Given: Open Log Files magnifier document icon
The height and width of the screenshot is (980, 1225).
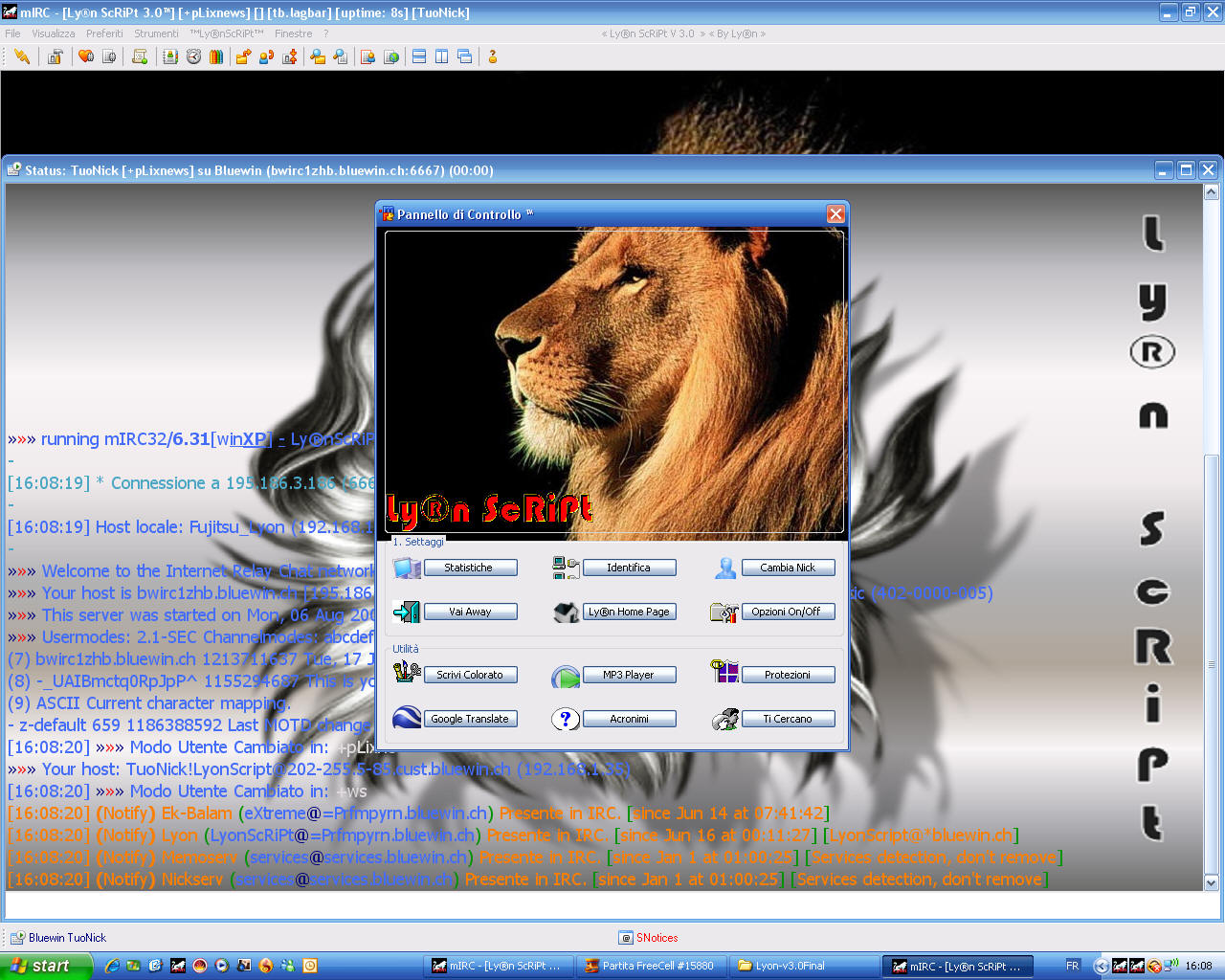Looking at the screenshot, I should pyautogui.click(x=341, y=56).
